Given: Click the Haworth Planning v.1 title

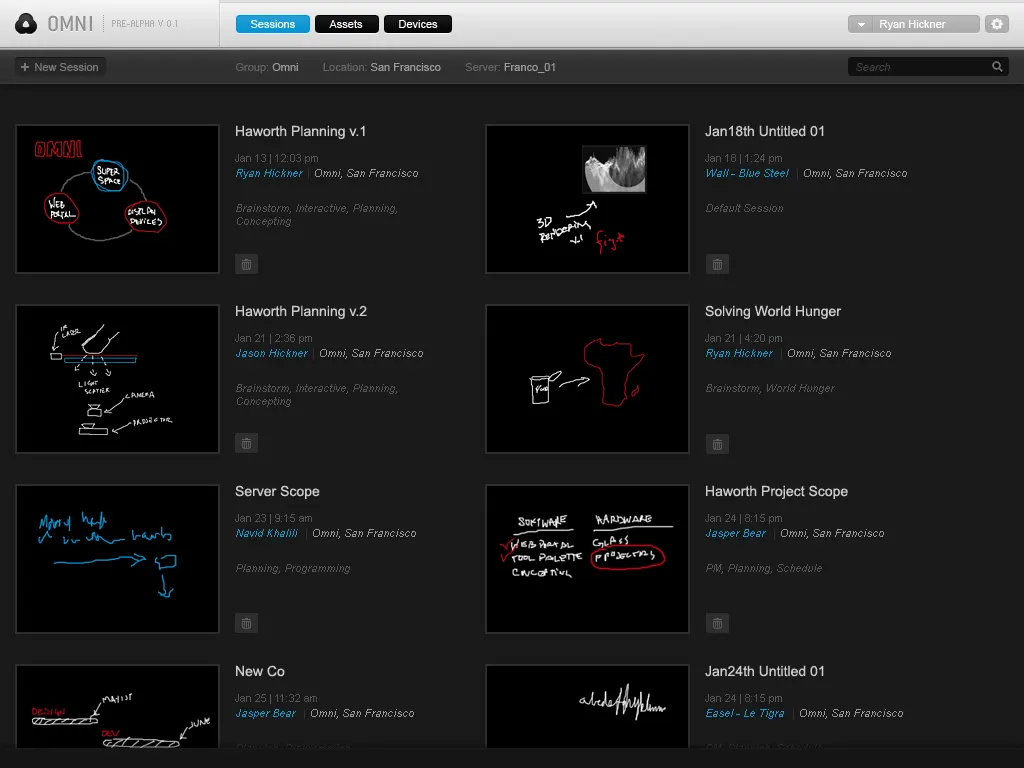Looking at the screenshot, I should (300, 131).
